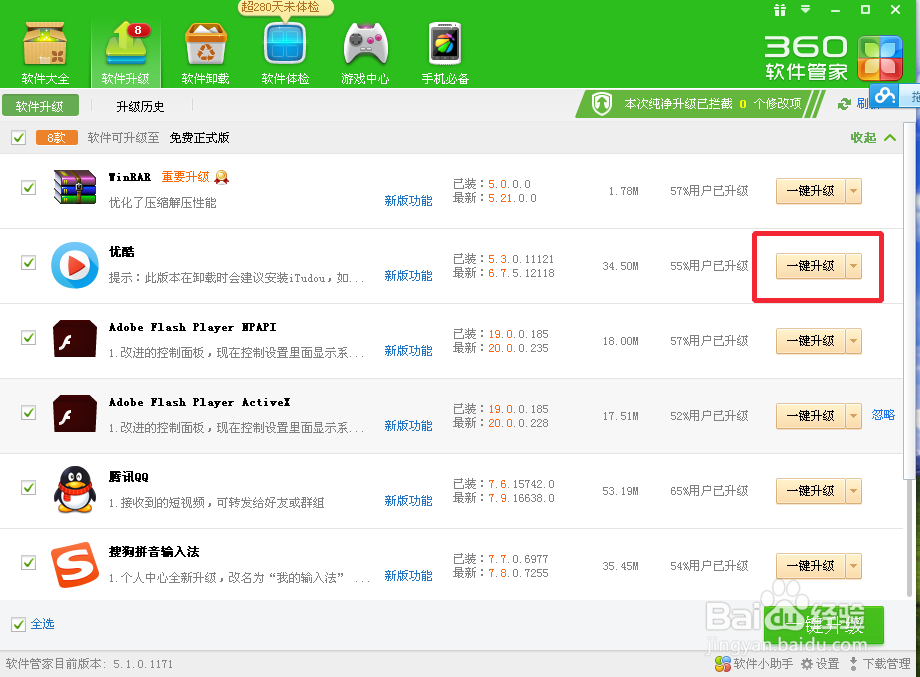The width and height of the screenshot is (920, 677).
Task: Click version text 软件管家目前版本: 5.1.0.1171
Action: [90, 664]
